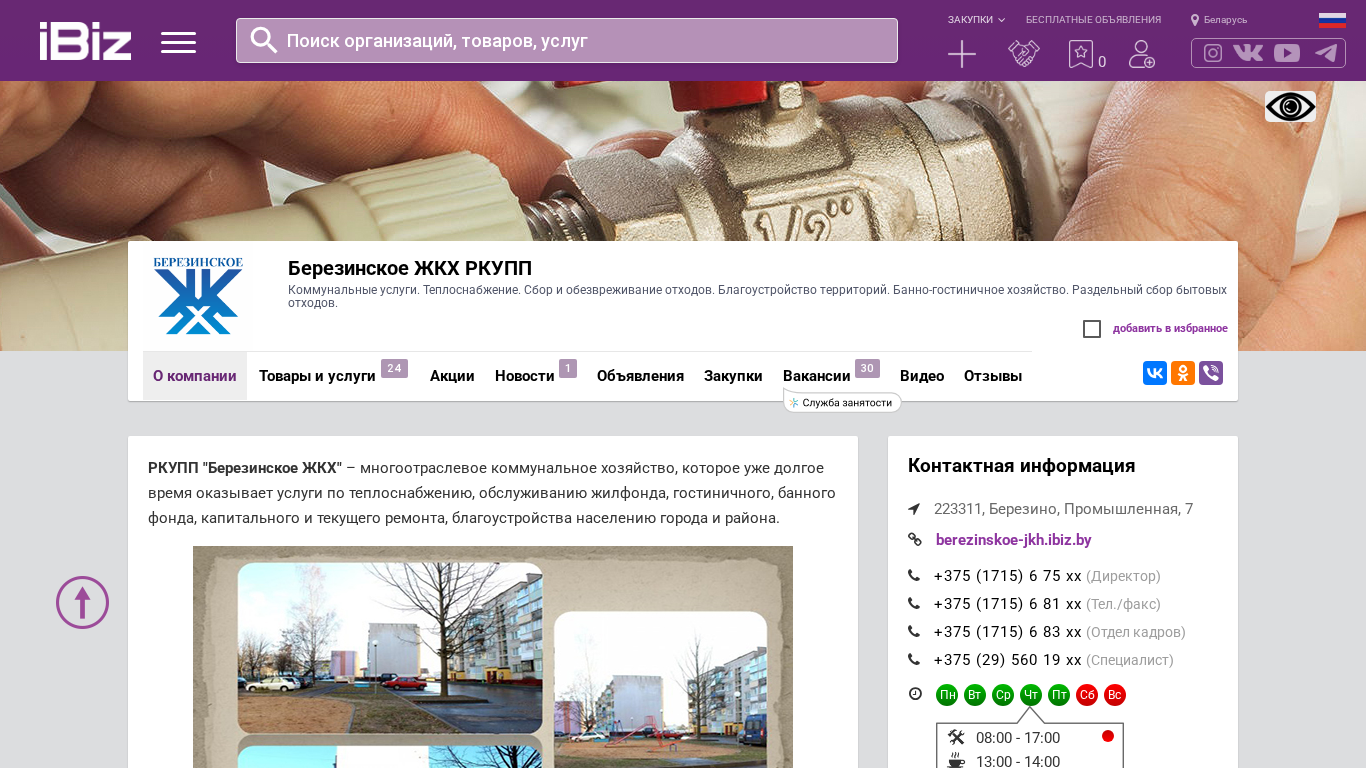This screenshot has width=1366, height=768.
Task: Click добавить в избранное link
Action: (x=1170, y=329)
